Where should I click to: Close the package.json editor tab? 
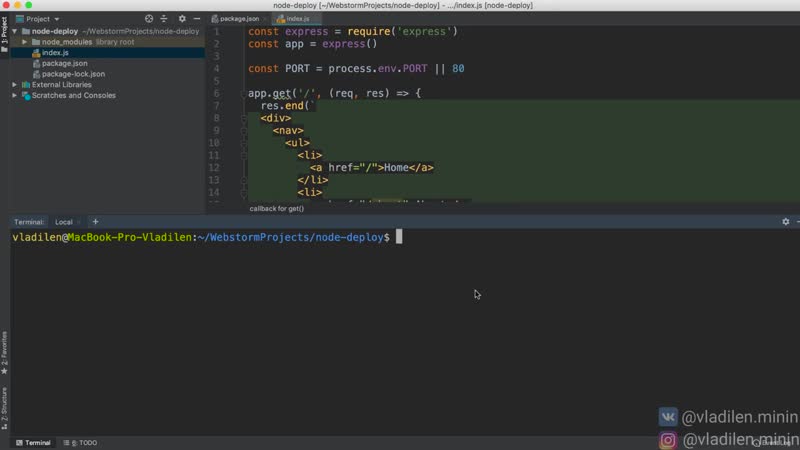265,19
